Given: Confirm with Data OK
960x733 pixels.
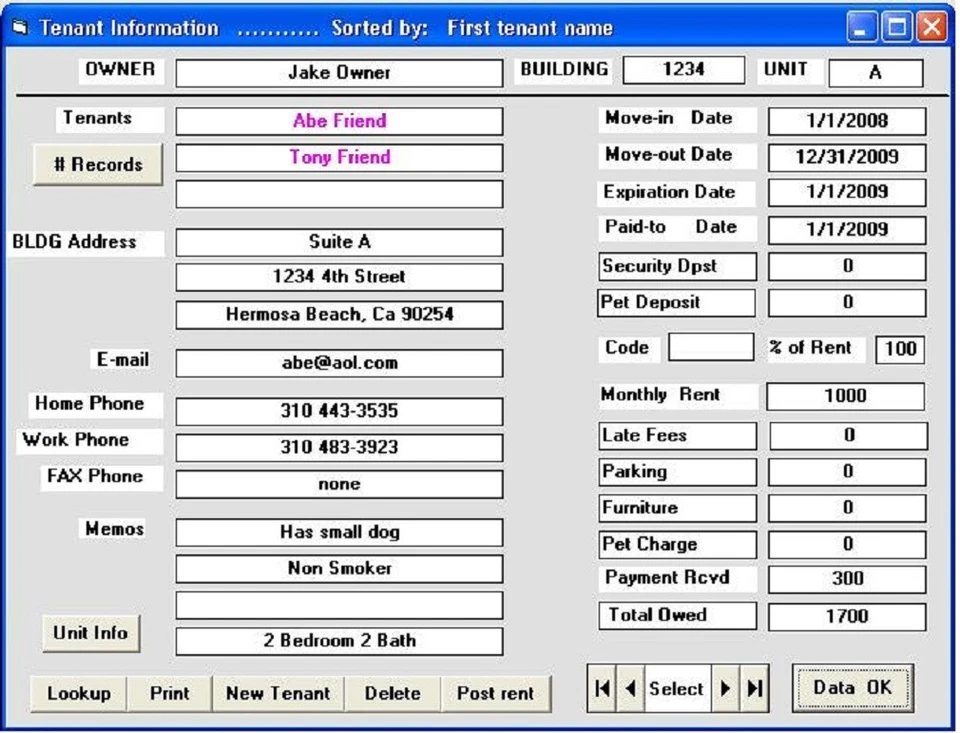Looking at the screenshot, I should pyautogui.click(x=852, y=687).
